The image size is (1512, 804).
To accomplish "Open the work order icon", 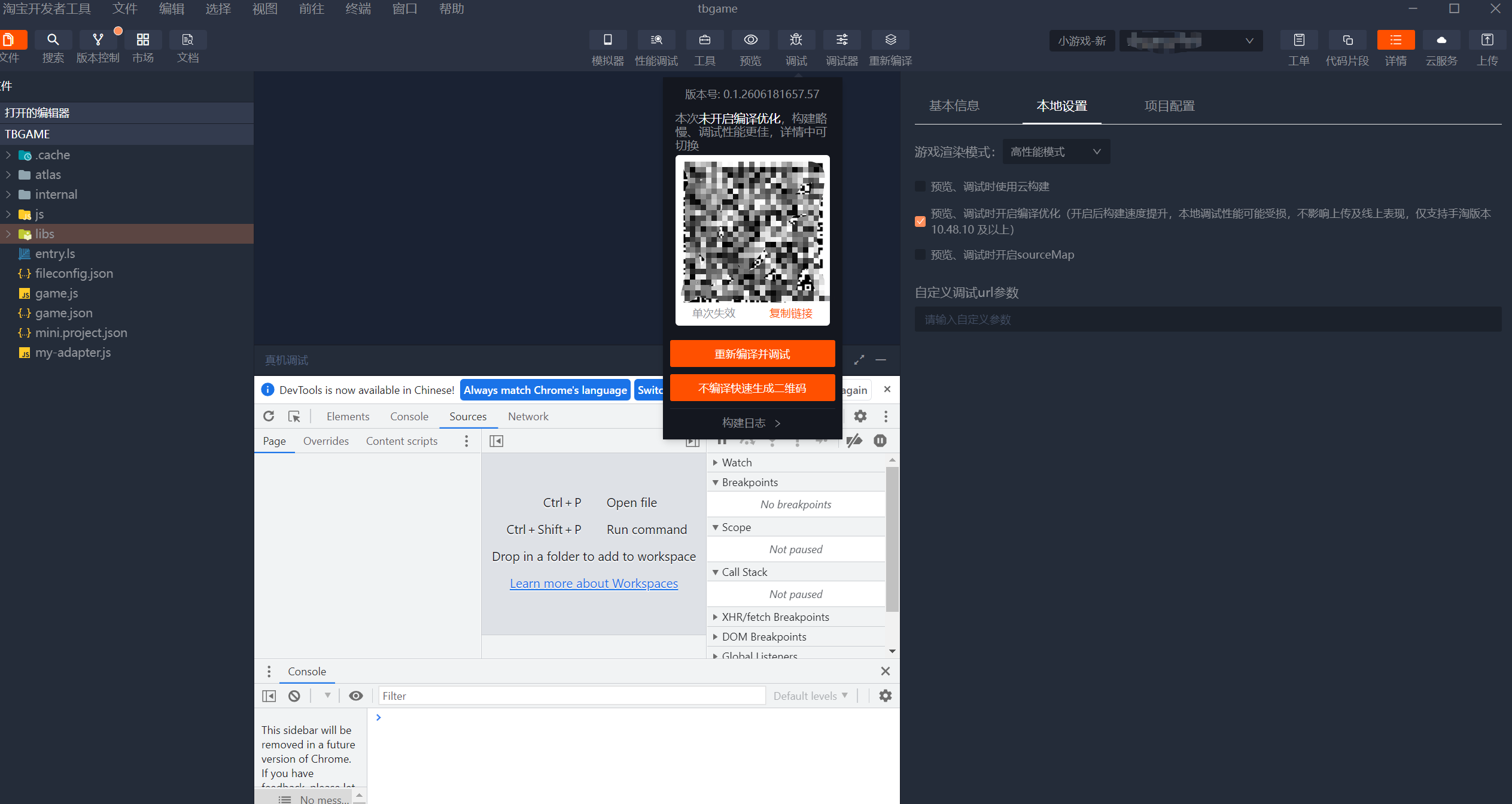I will [x=1299, y=40].
